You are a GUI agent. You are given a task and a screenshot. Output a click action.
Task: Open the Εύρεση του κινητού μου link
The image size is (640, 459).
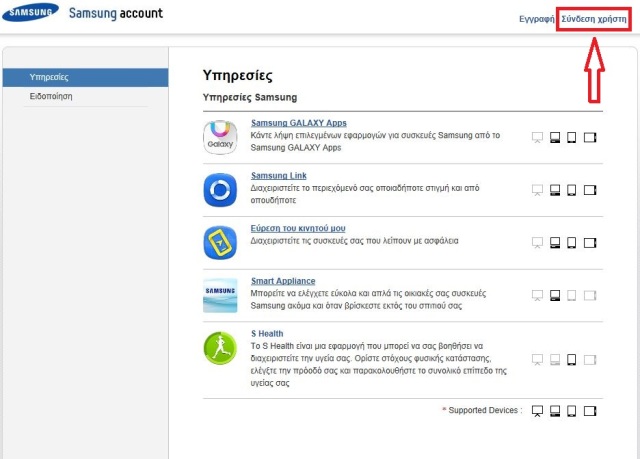pos(298,228)
